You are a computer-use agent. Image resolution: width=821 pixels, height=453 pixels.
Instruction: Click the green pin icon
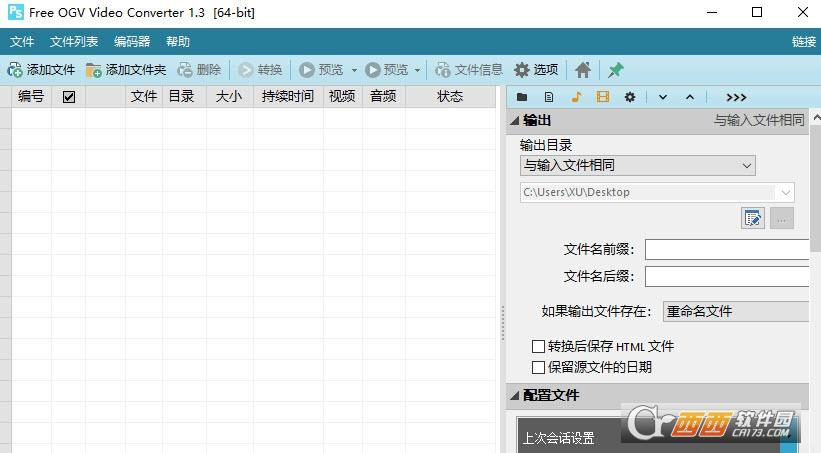(x=616, y=70)
